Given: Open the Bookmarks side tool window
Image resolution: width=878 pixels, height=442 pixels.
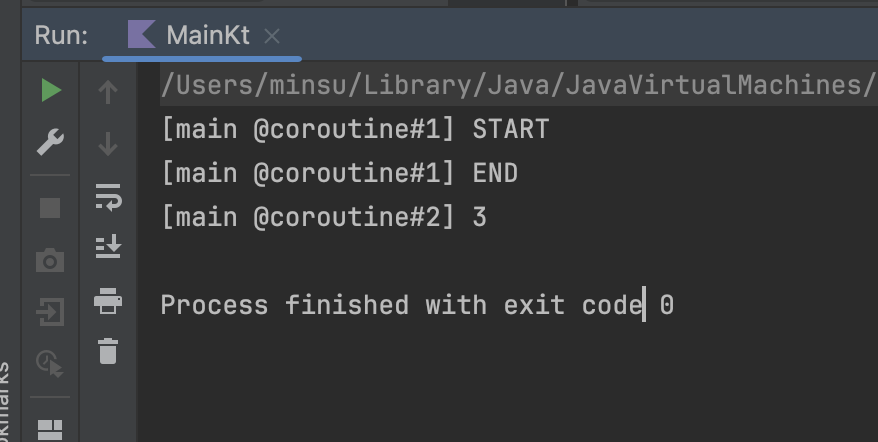Looking at the screenshot, I should click(x=4, y=402).
